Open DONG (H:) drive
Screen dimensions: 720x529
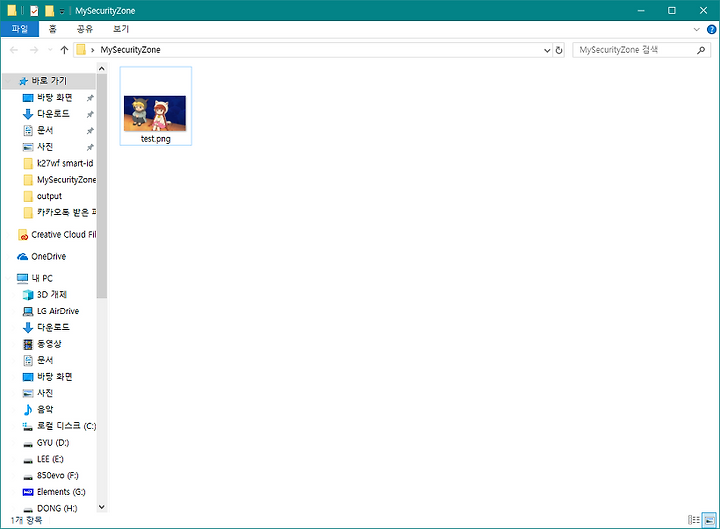57,508
